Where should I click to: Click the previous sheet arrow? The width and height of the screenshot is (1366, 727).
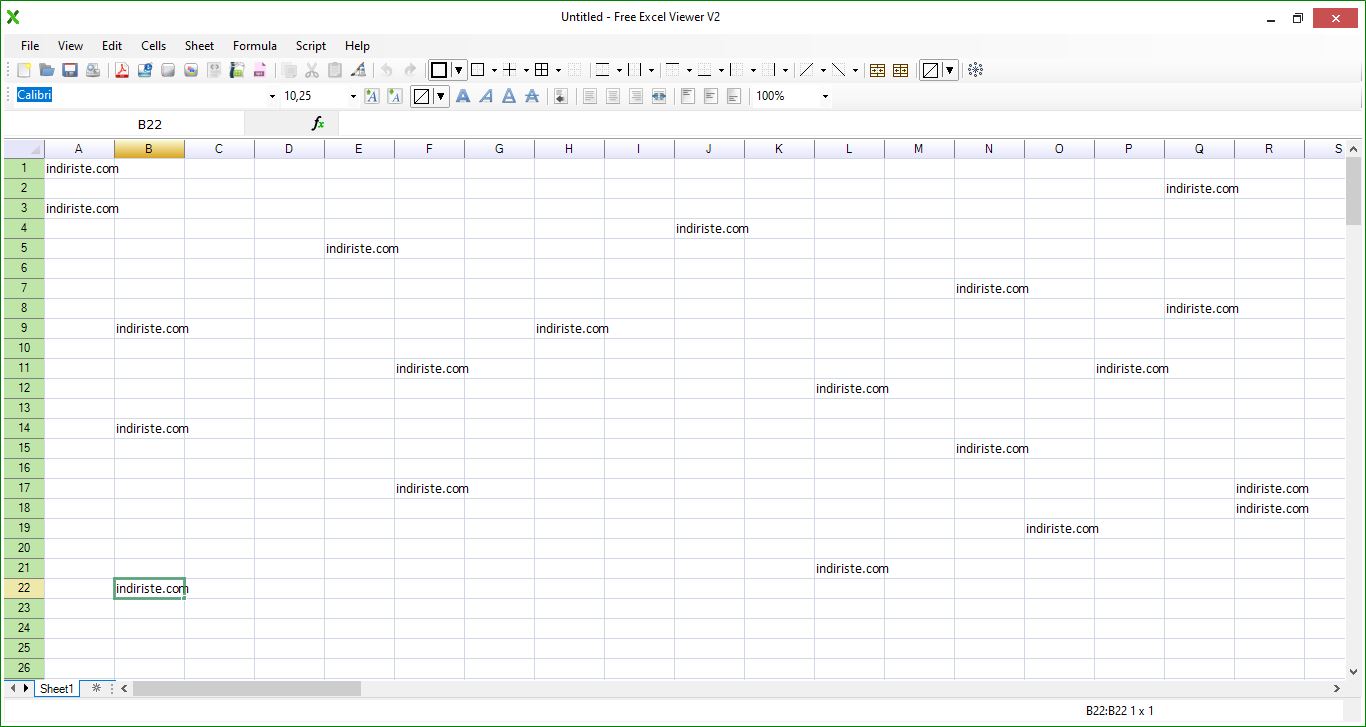(x=13, y=688)
